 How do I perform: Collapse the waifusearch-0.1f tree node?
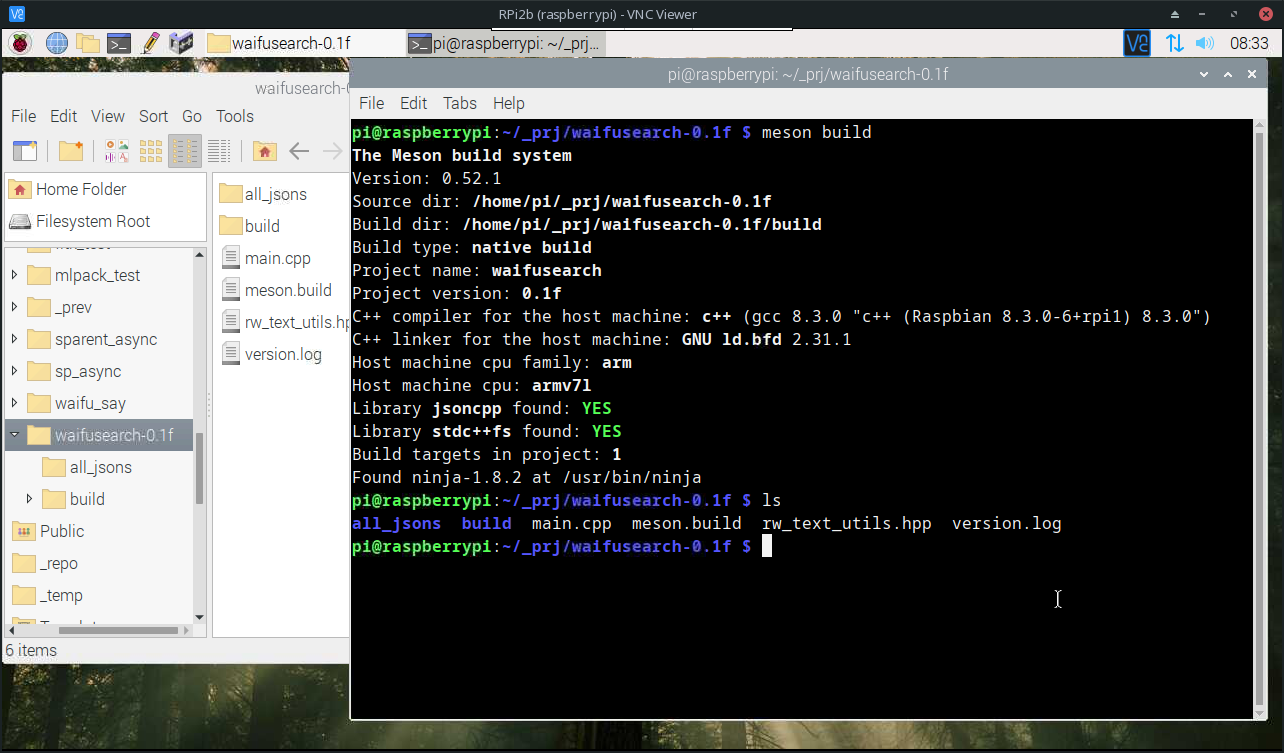tap(14, 435)
